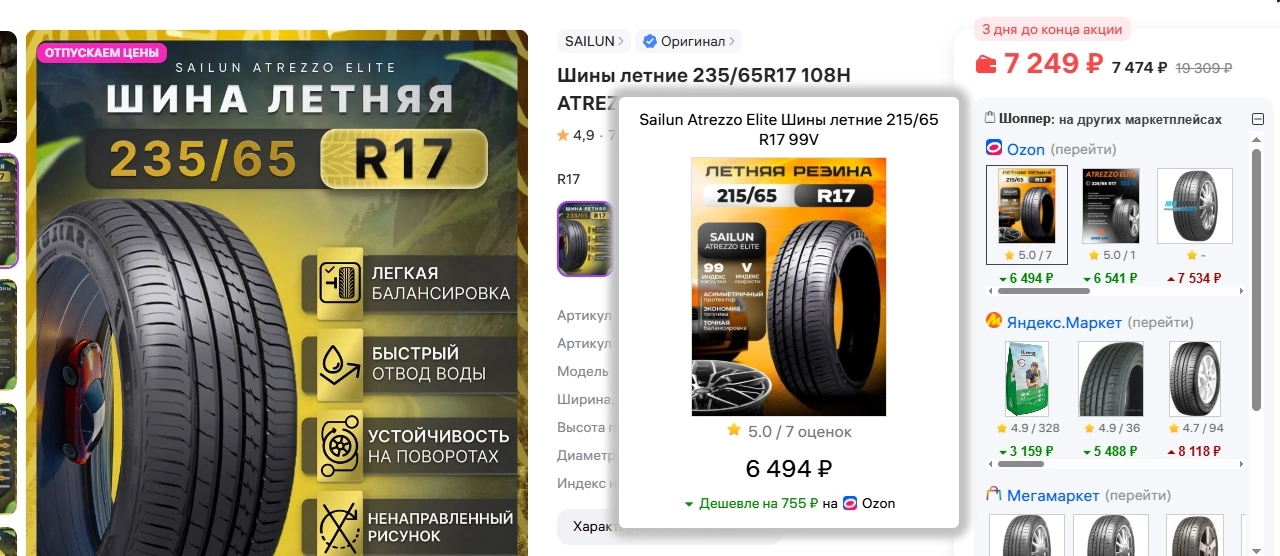Collapse the Шоппер panel with minus icon
This screenshot has height=556, width=1280.
pyautogui.click(x=1258, y=119)
